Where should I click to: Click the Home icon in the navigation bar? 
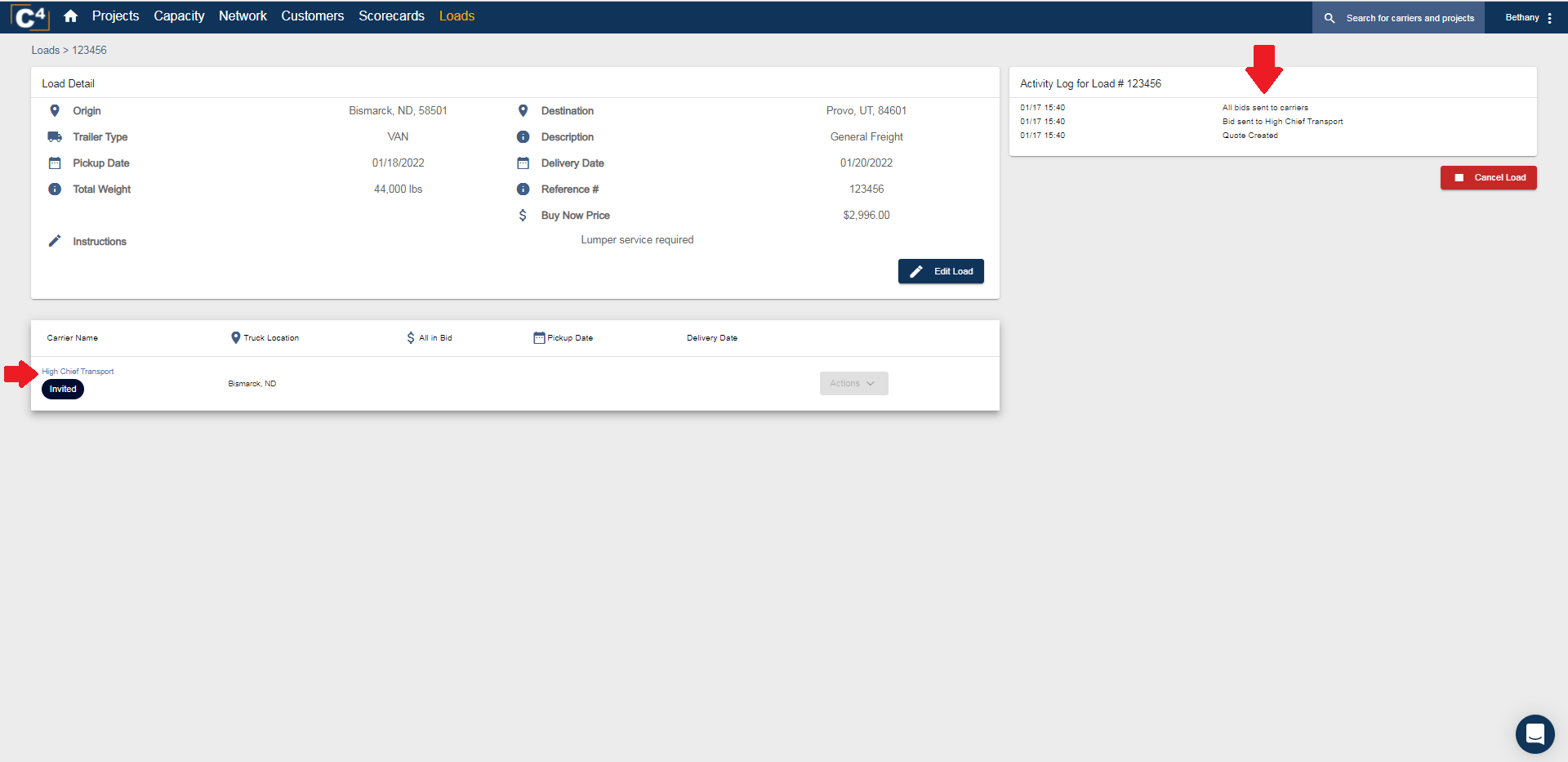(70, 16)
